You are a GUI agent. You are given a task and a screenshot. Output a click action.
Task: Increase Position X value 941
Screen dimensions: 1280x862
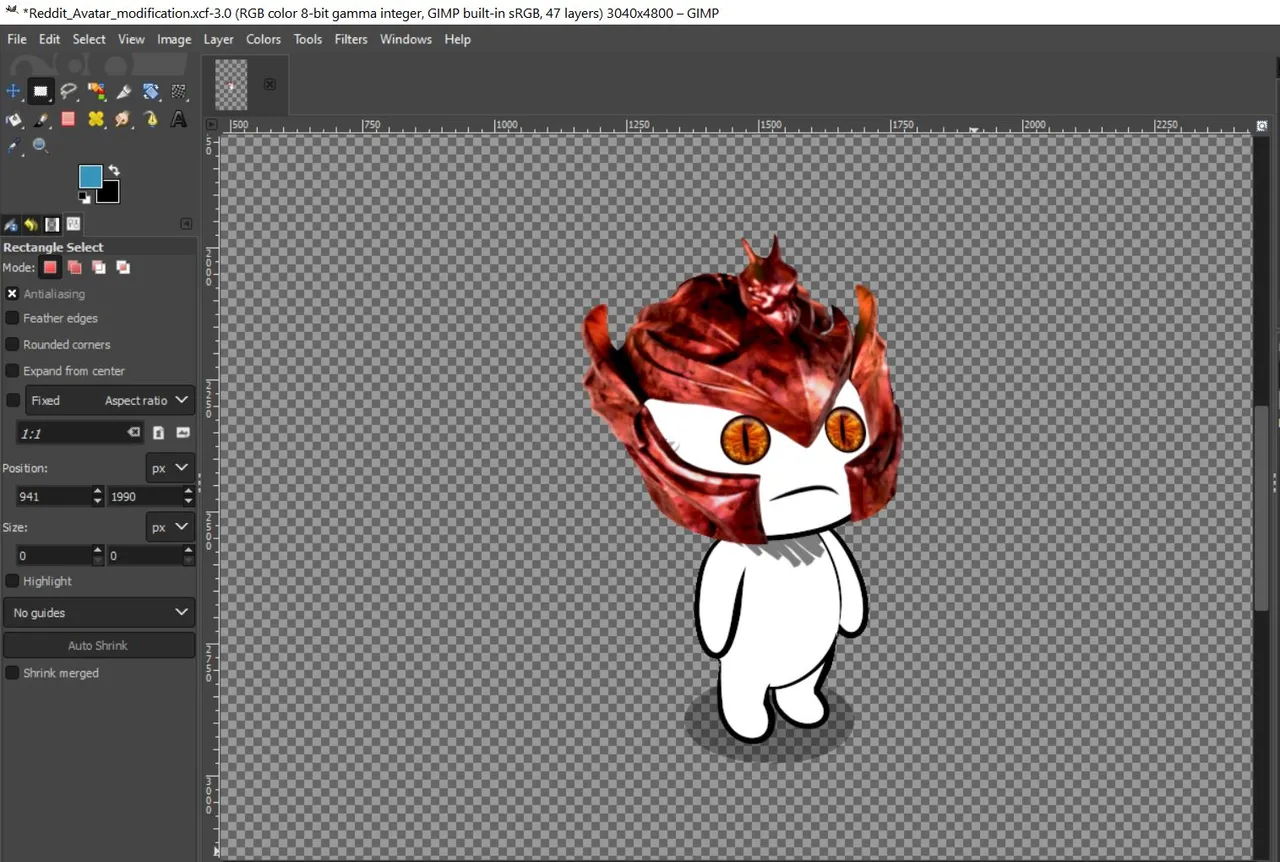click(x=97, y=491)
